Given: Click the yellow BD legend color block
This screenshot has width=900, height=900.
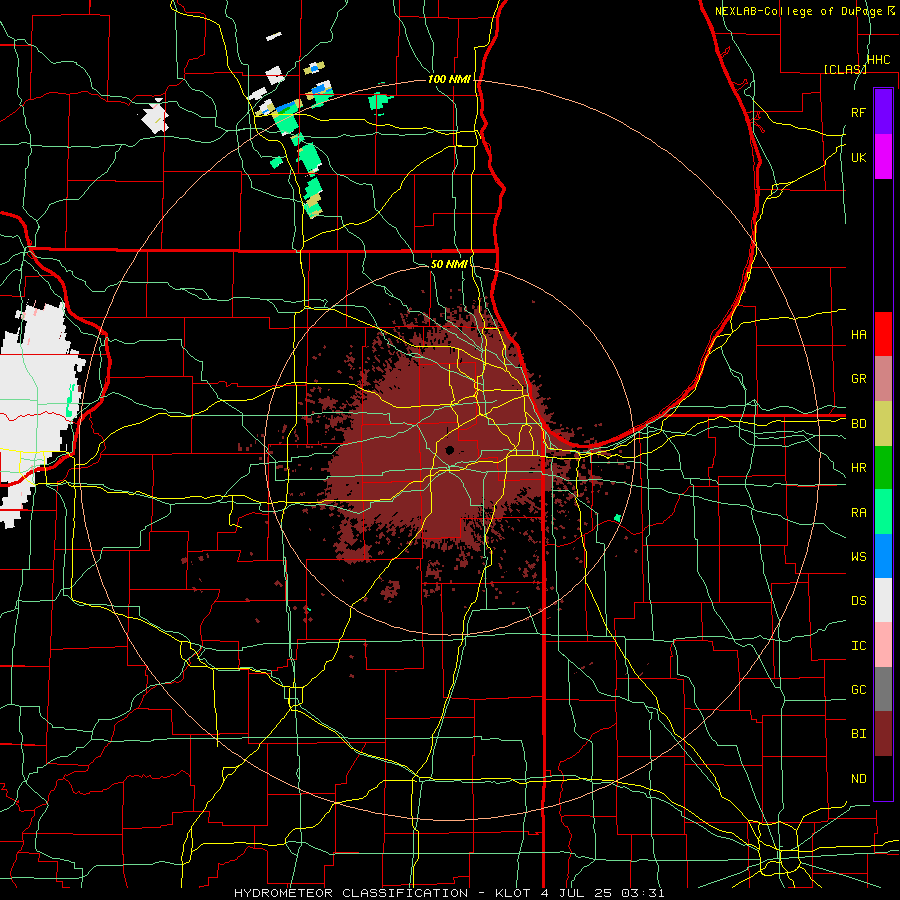Looking at the screenshot, I should (883, 423).
